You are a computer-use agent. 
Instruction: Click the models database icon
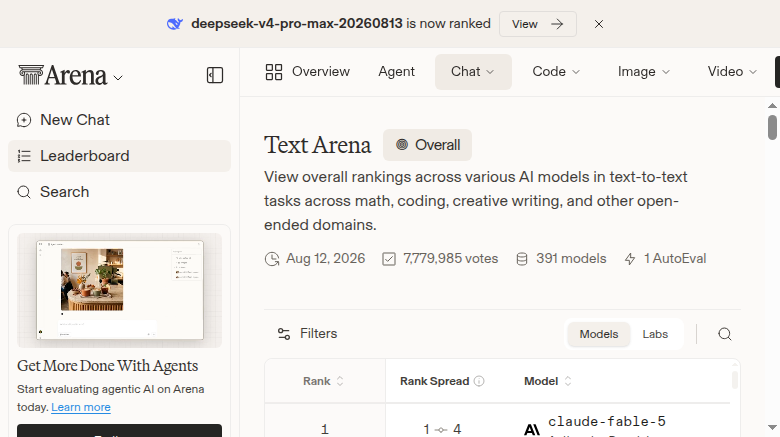(522, 259)
